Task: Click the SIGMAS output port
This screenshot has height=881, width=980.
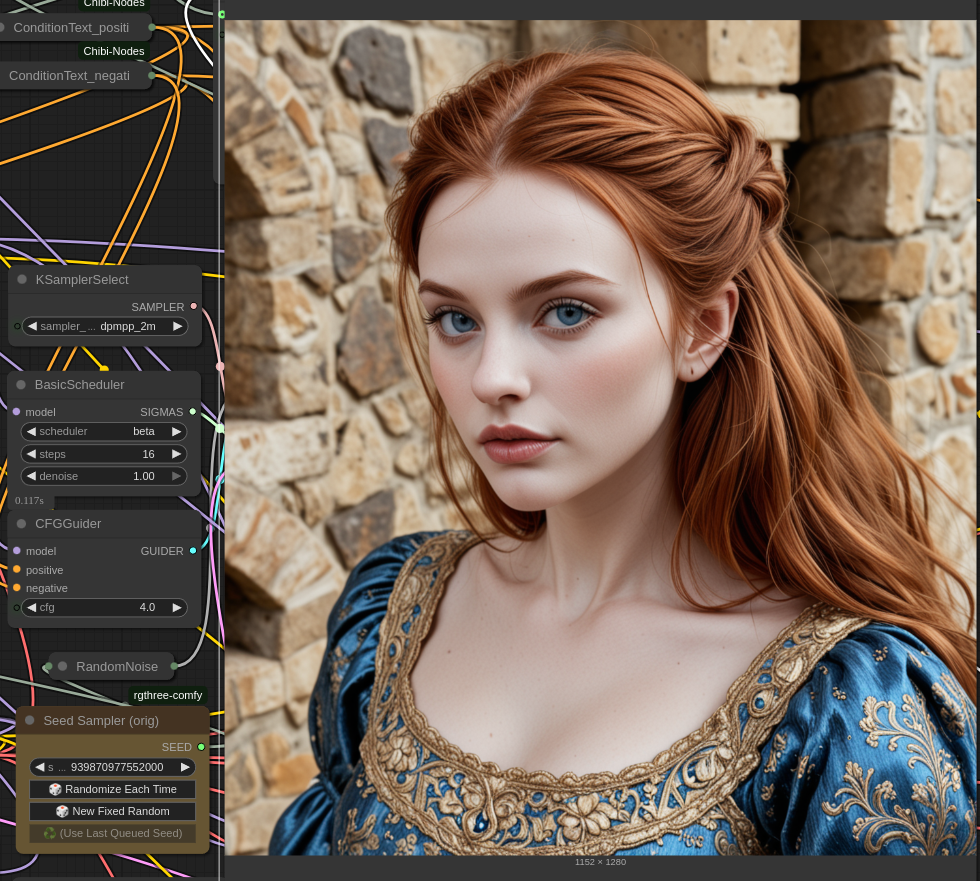Action: click(193, 412)
